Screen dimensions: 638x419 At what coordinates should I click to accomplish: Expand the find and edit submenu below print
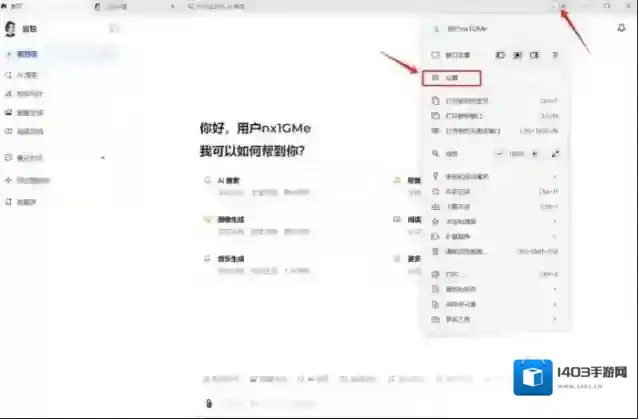(x=494, y=289)
